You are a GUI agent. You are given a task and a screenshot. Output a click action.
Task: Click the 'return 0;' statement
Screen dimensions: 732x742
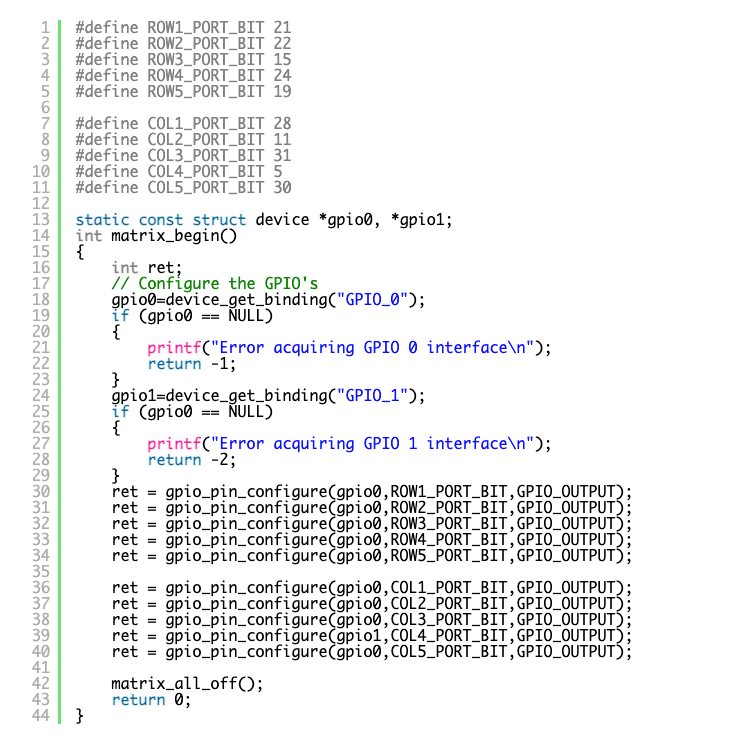point(151,699)
